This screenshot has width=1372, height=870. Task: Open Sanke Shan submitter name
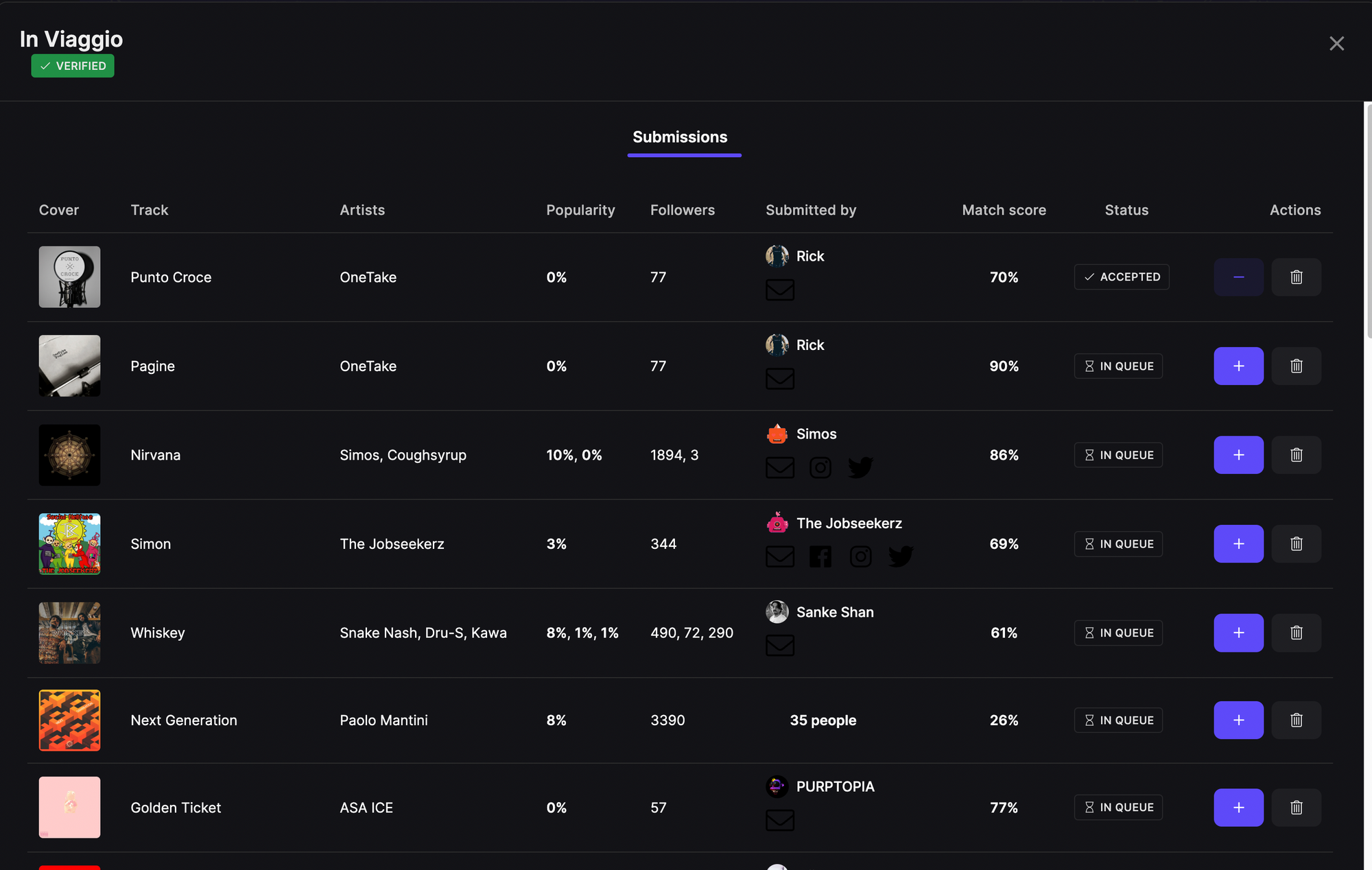coord(835,612)
